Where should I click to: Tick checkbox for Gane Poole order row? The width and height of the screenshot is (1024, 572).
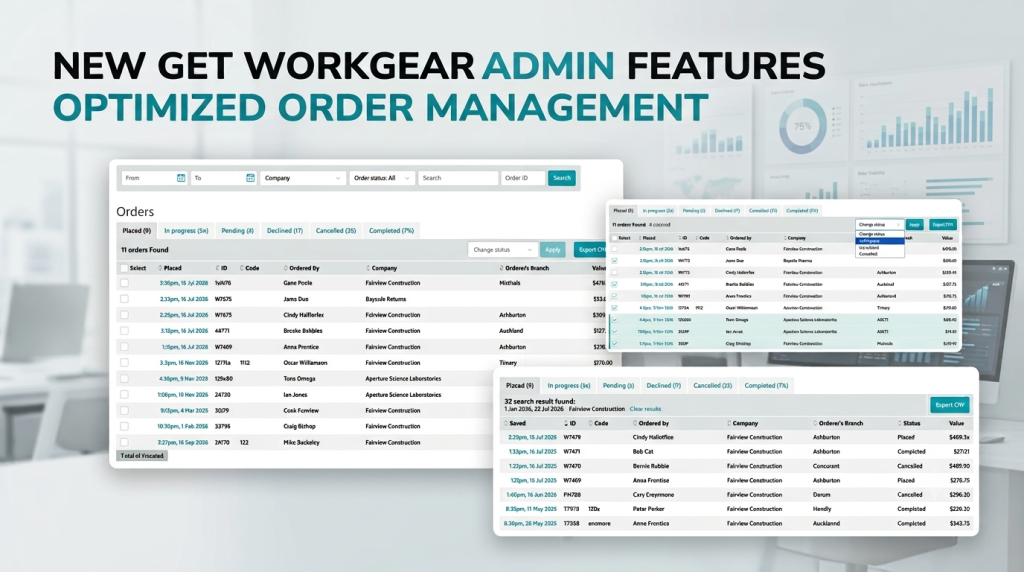(124, 283)
